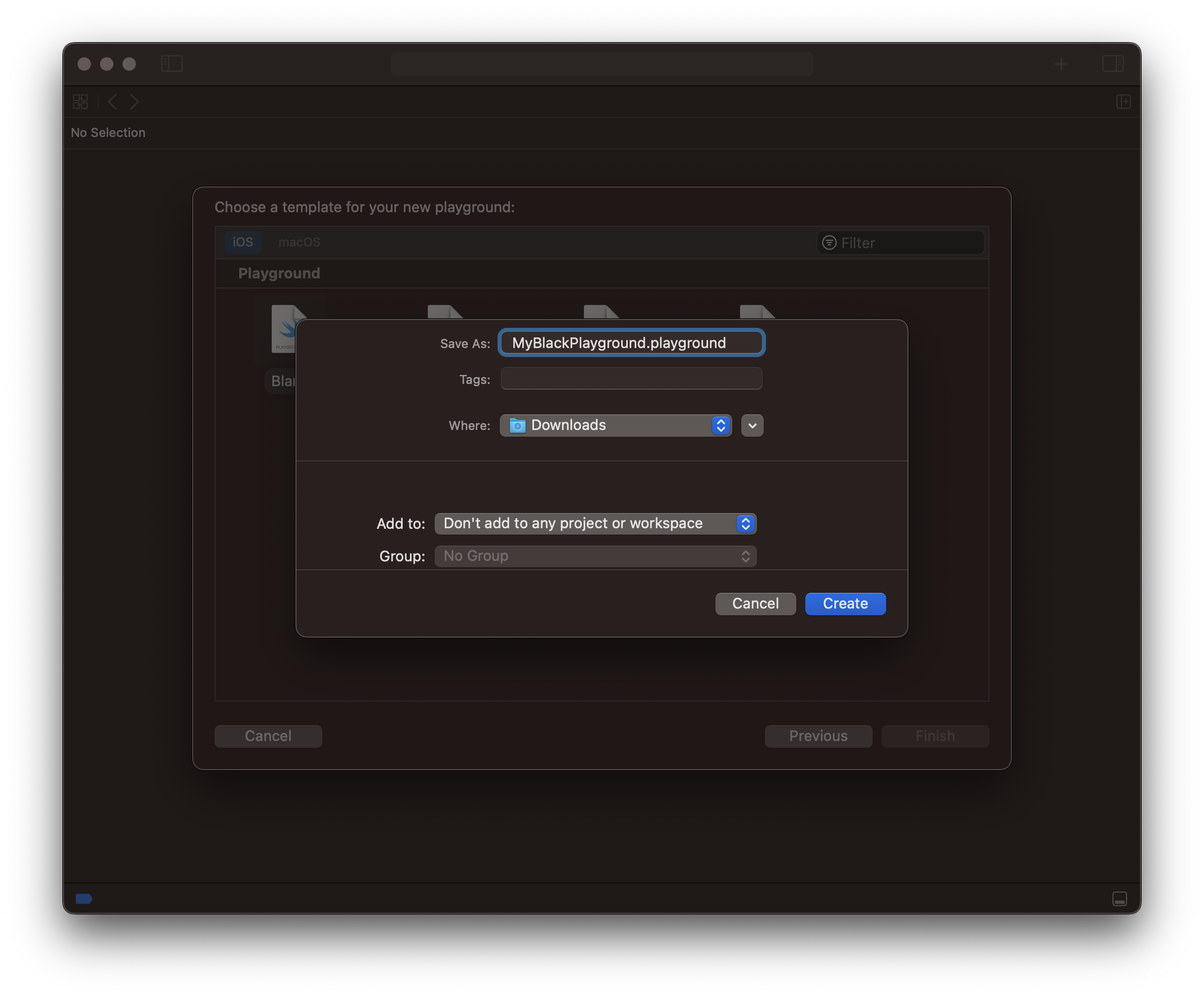The height and width of the screenshot is (997, 1204).
Task: Add an editor with the split icon
Action: click(1124, 102)
